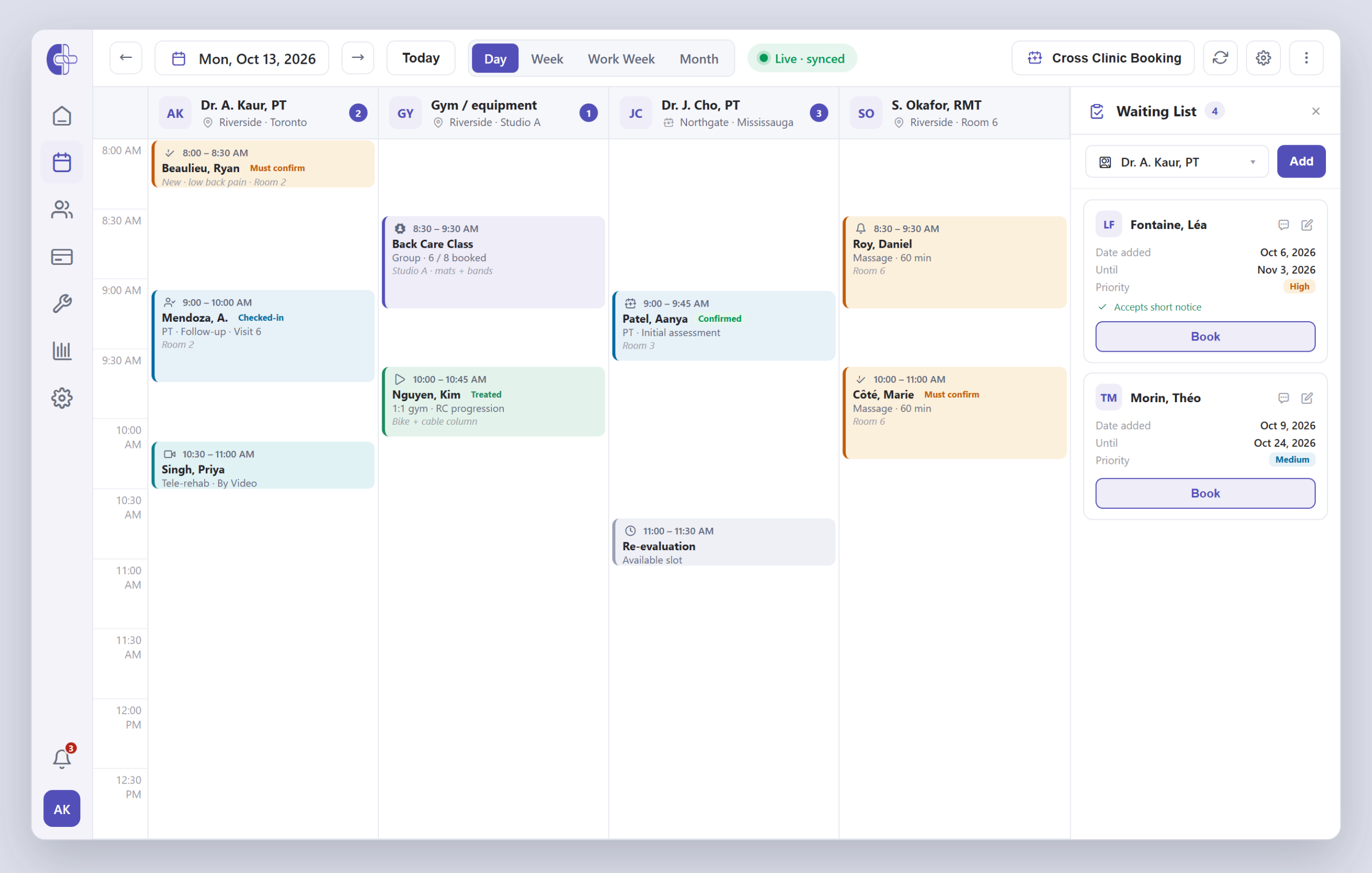1372x873 pixels.
Task: Click Dr. J. Cho count badge 3
Action: [x=819, y=113]
